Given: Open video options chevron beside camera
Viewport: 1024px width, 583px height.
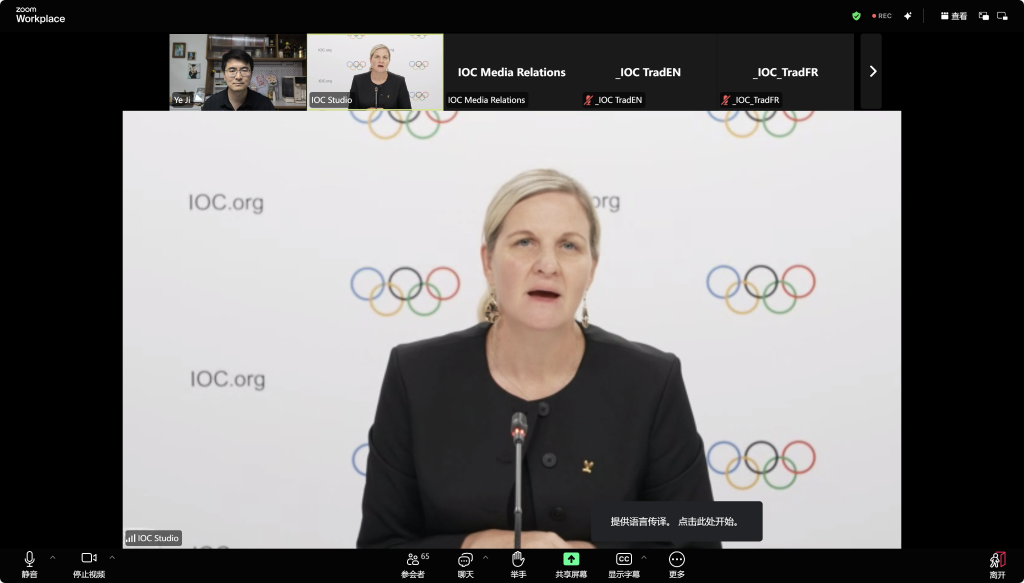Looking at the screenshot, I should point(112,557).
